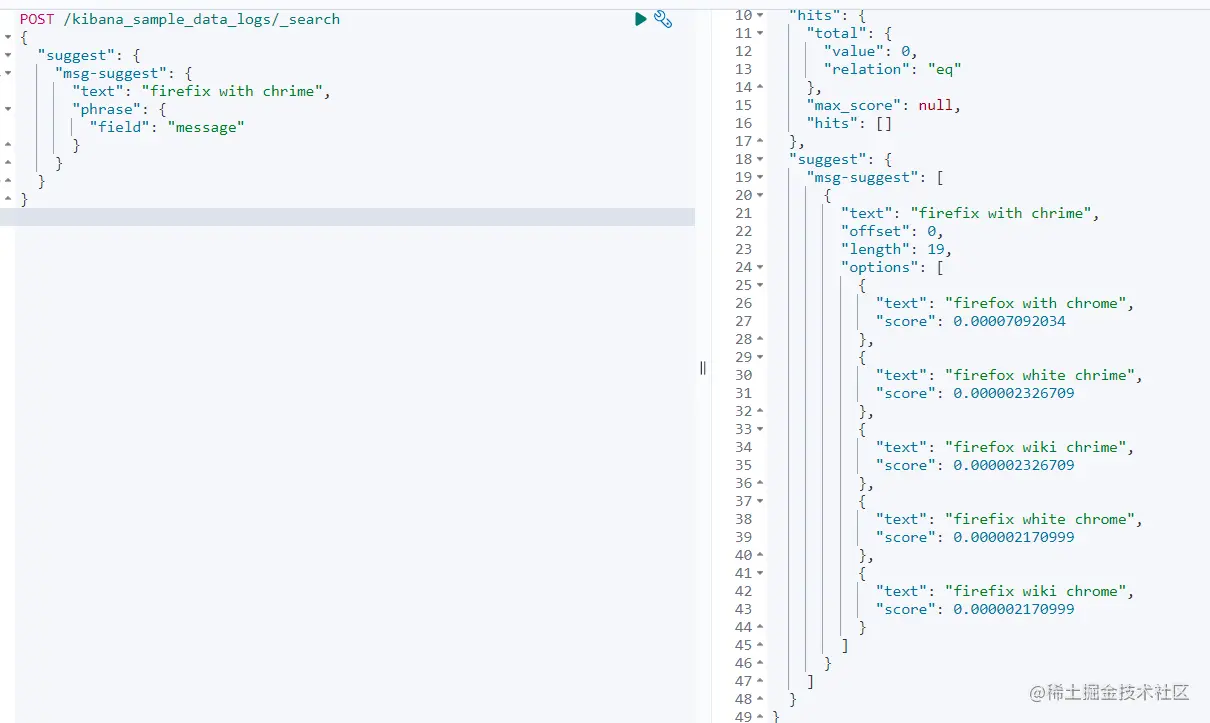Click fold marker at response line 47
Image resolution: width=1210 pixels, height=723 pixels.
[761, 681]
